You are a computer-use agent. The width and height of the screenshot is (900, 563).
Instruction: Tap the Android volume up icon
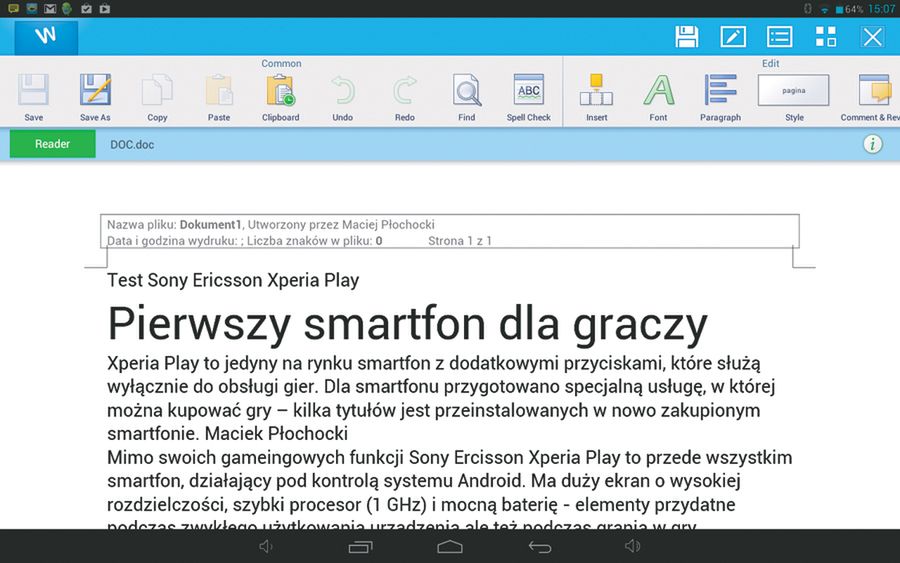pos(632,546)
